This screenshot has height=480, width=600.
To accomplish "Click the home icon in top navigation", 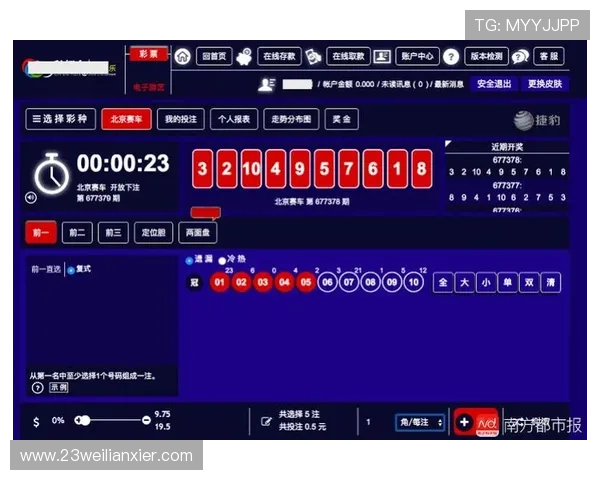I will [x=182, y=57].
